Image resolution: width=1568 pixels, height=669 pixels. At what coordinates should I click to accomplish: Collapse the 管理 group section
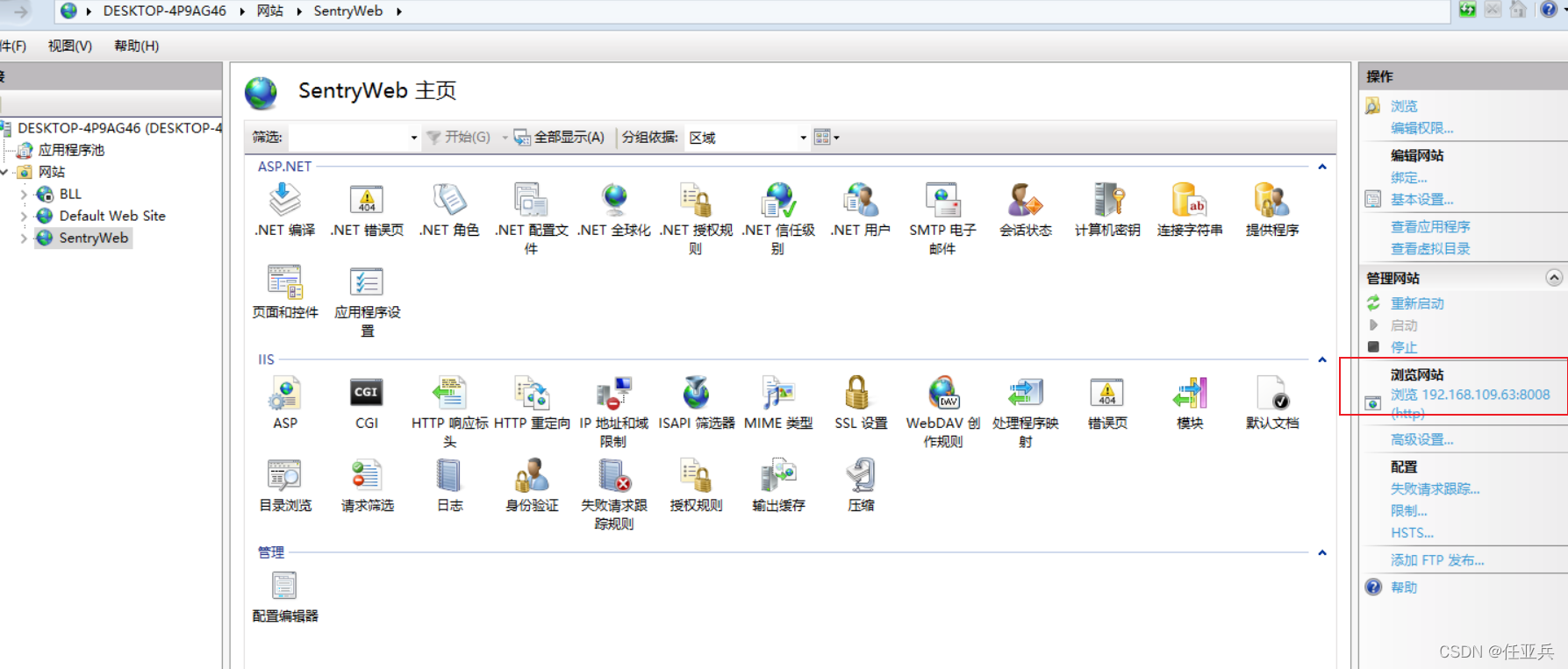(x=1322, y=552)
